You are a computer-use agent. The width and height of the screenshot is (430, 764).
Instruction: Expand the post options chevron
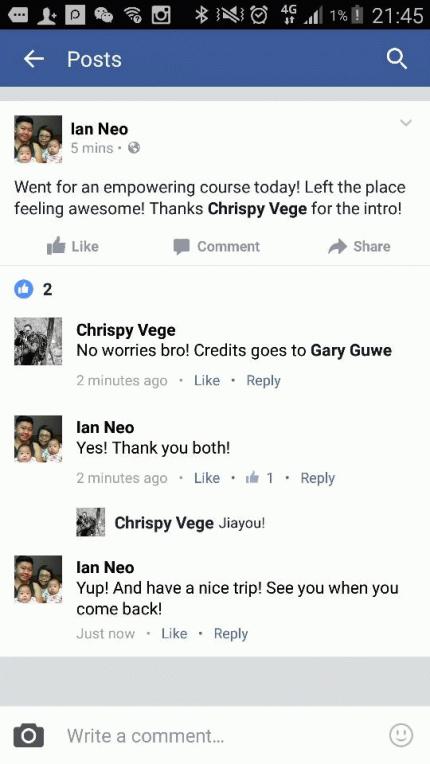coord(406,123)
